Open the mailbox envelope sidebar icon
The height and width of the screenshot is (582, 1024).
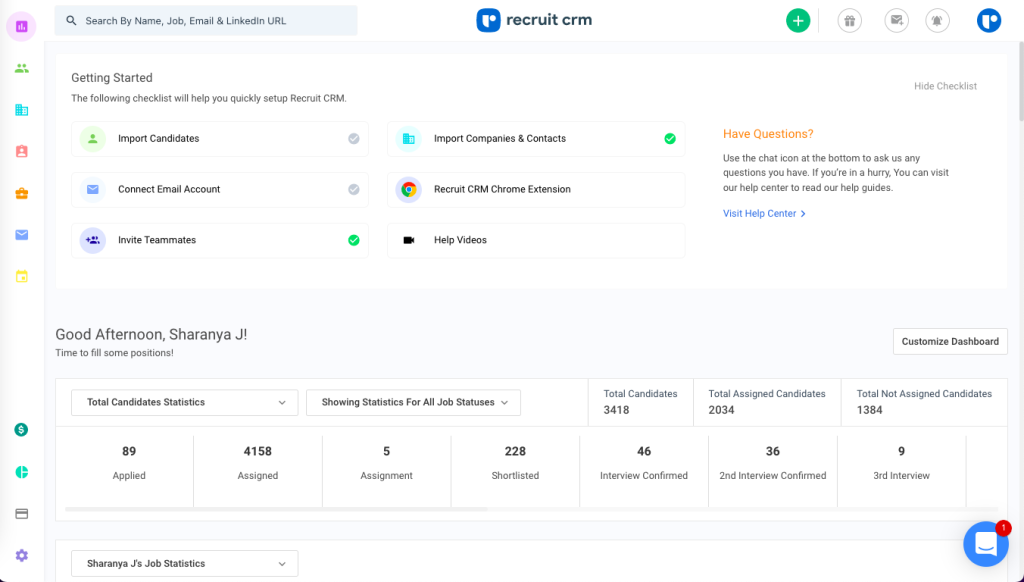22,234
